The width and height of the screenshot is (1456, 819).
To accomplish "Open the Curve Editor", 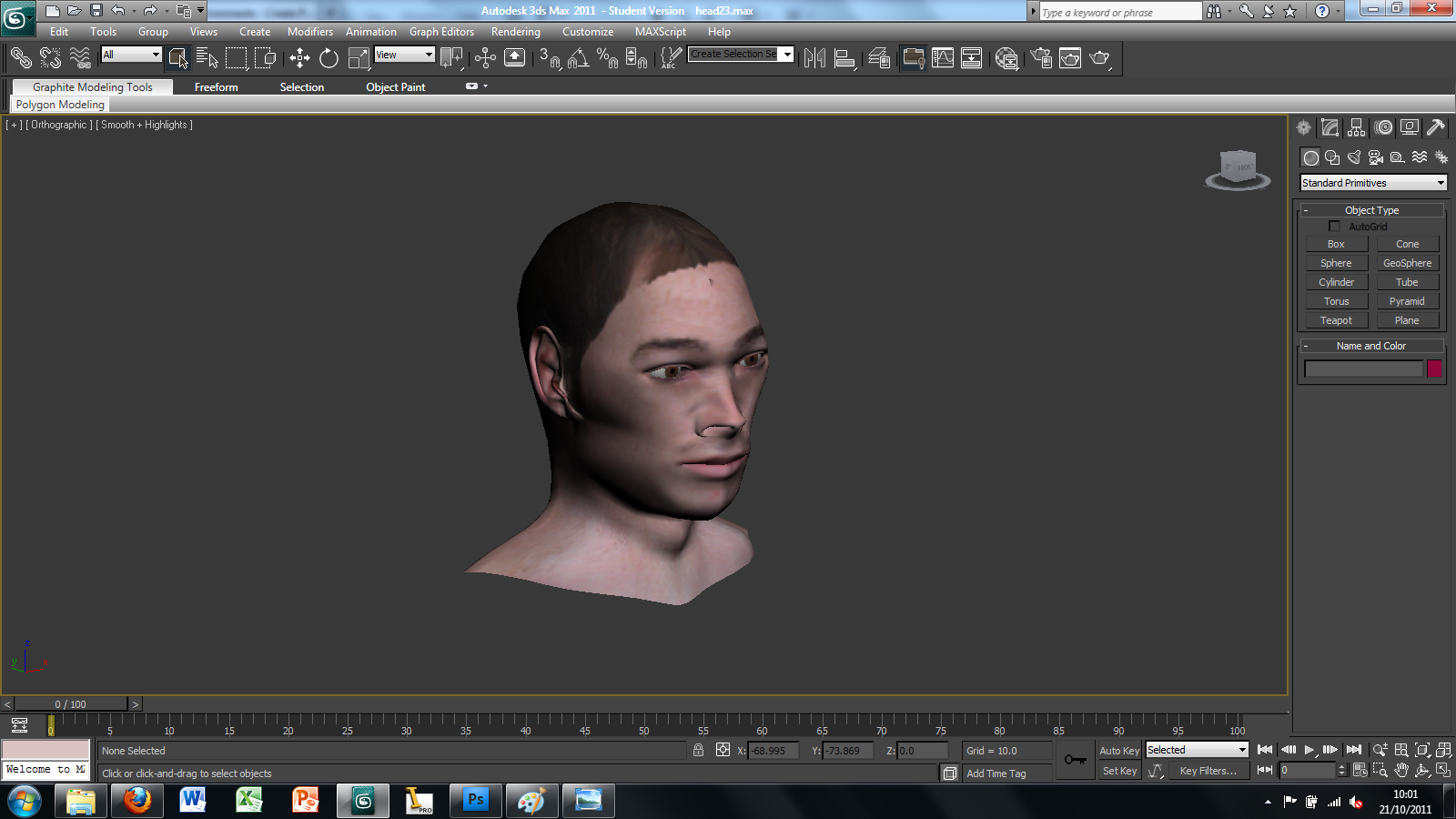I will pos(944,58).
